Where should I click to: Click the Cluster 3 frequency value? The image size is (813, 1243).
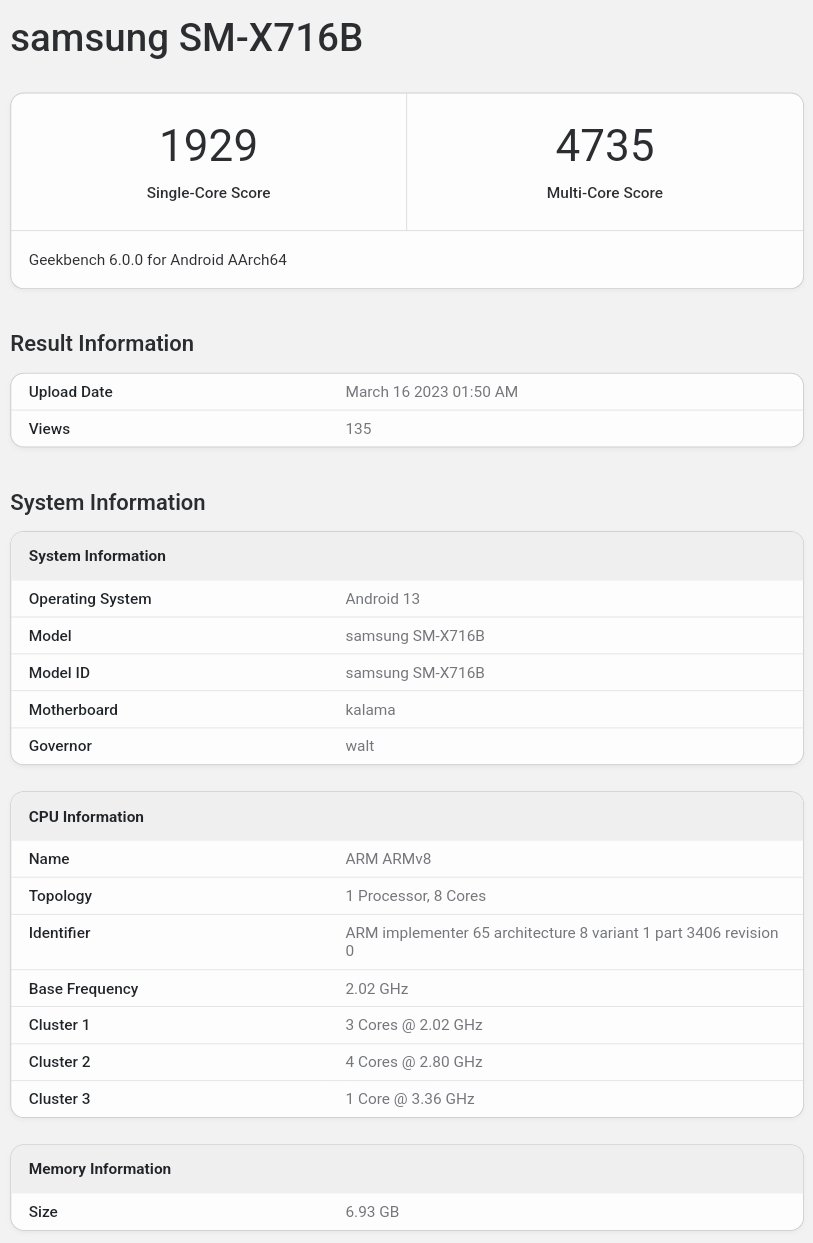click(x=409, y=1099)
